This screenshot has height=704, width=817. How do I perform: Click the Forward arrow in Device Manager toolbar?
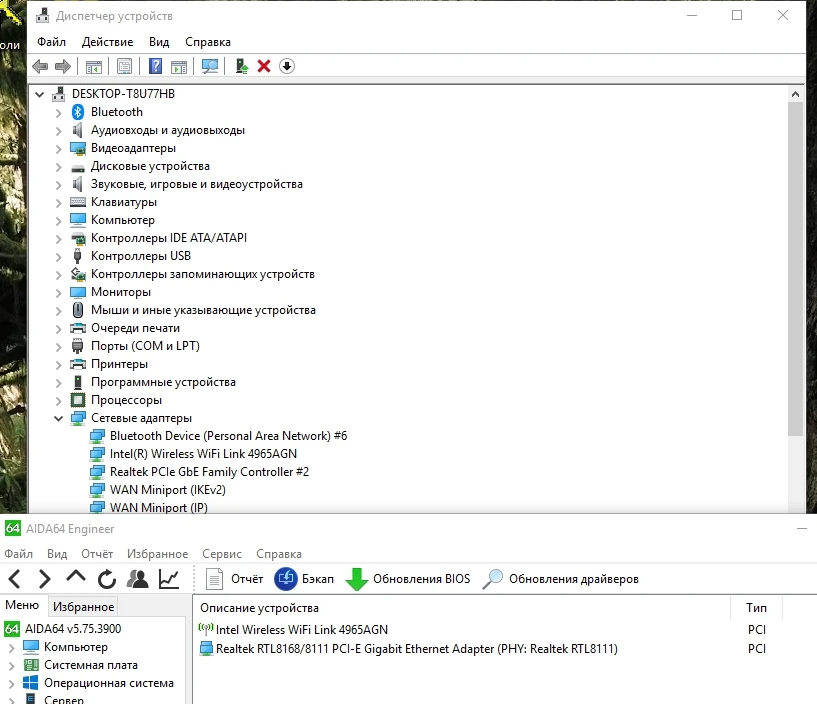coord(63,66)
